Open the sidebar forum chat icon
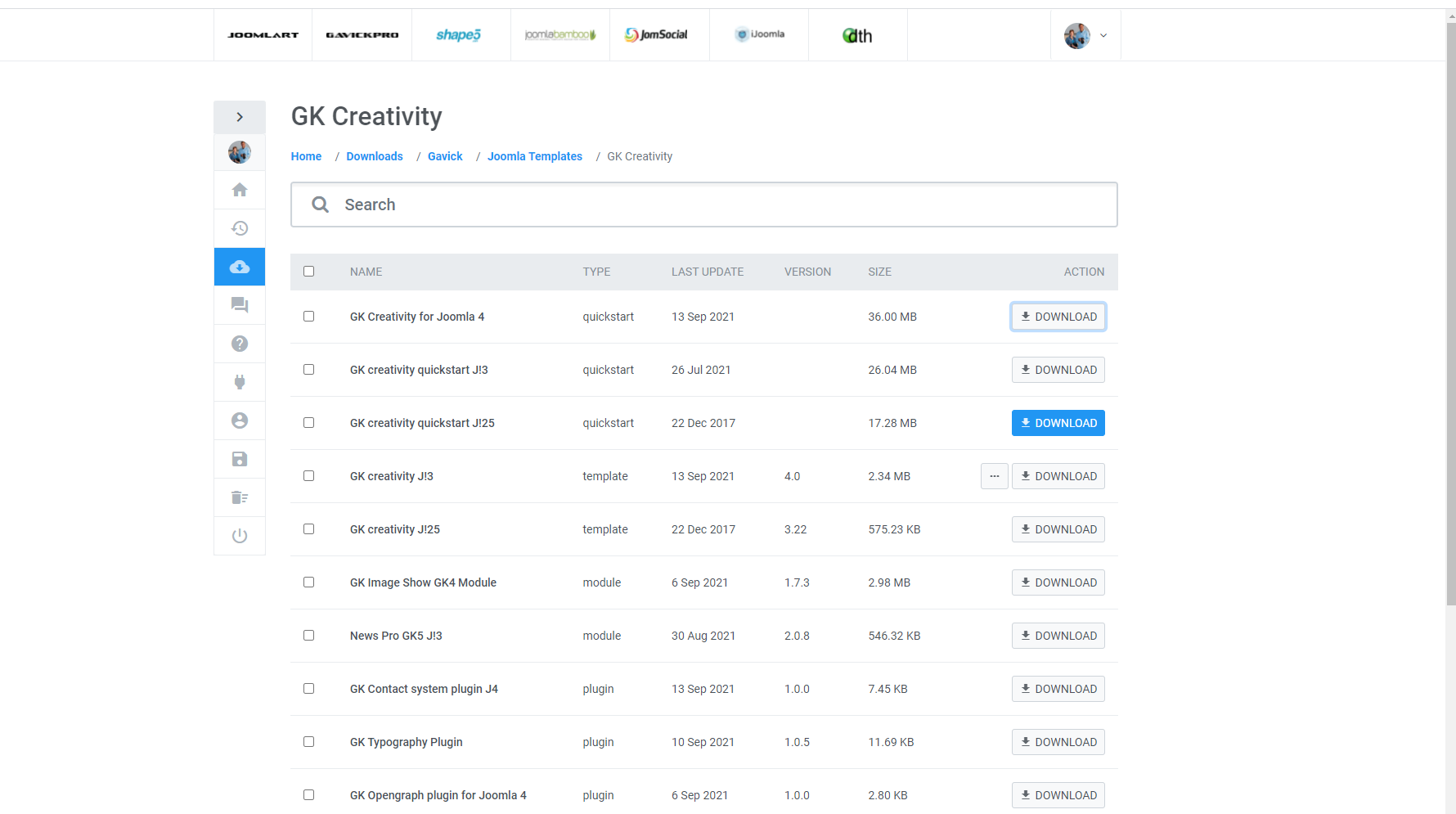This screenshot has height=814, width=1456. 240,305
